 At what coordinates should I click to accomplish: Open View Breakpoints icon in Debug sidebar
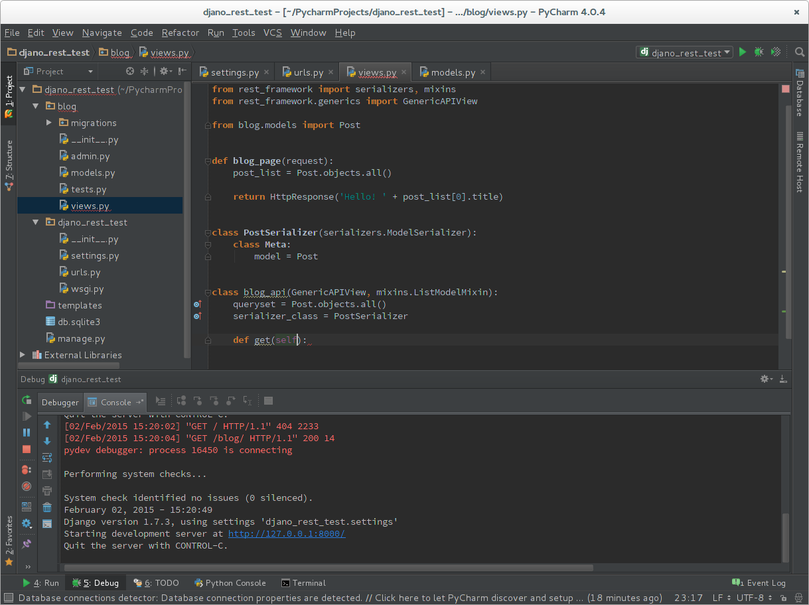(26, 470)
